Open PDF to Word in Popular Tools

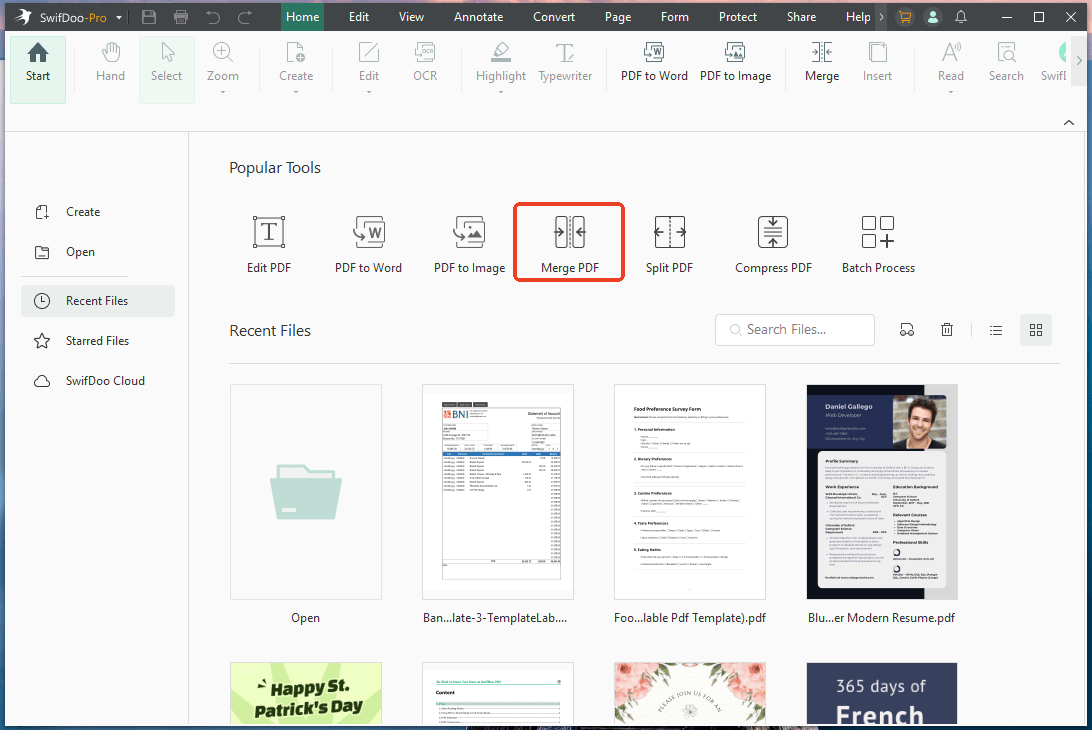coord(368,244)
